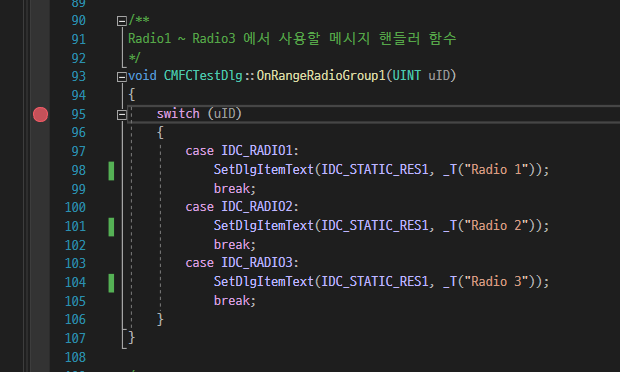
Task: Click SetDlgItemText on line 98
Action: pyautogui.click(x=264, y=170)
